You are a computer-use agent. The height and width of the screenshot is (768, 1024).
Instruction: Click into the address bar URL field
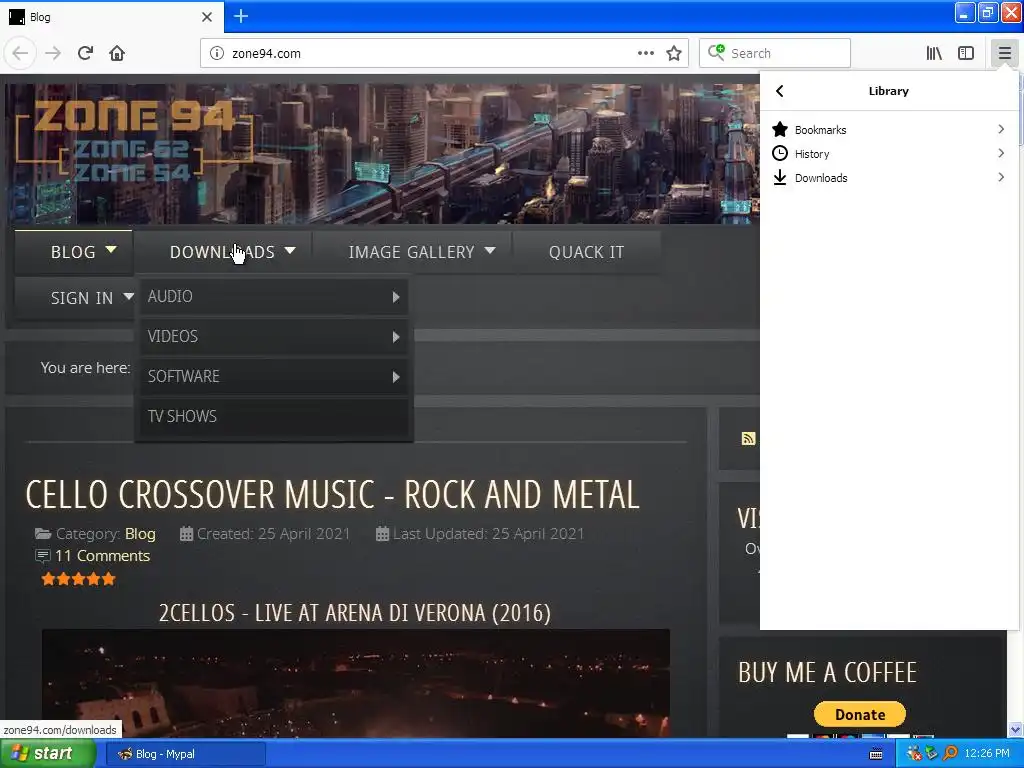(x=431, y=53)
